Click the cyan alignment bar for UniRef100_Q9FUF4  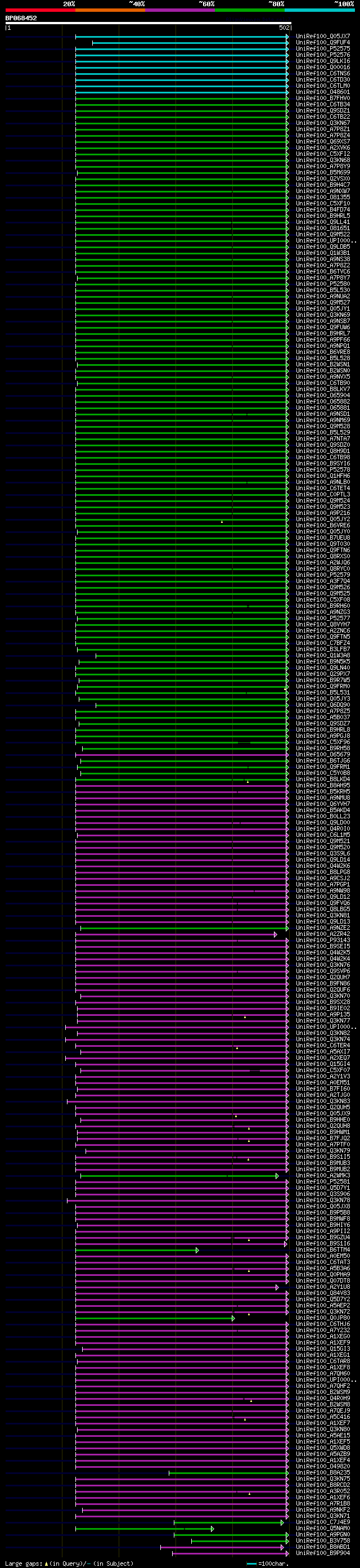tap(191, 43)
